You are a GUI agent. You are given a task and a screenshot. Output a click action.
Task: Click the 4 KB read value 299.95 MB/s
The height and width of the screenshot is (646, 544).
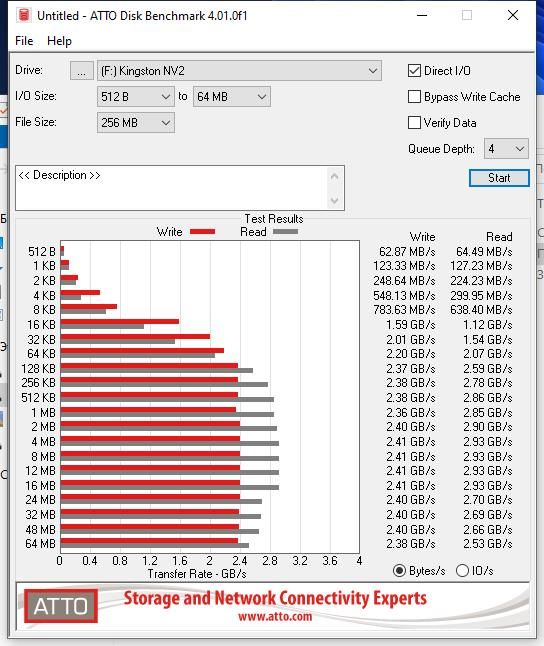(481, 296)
